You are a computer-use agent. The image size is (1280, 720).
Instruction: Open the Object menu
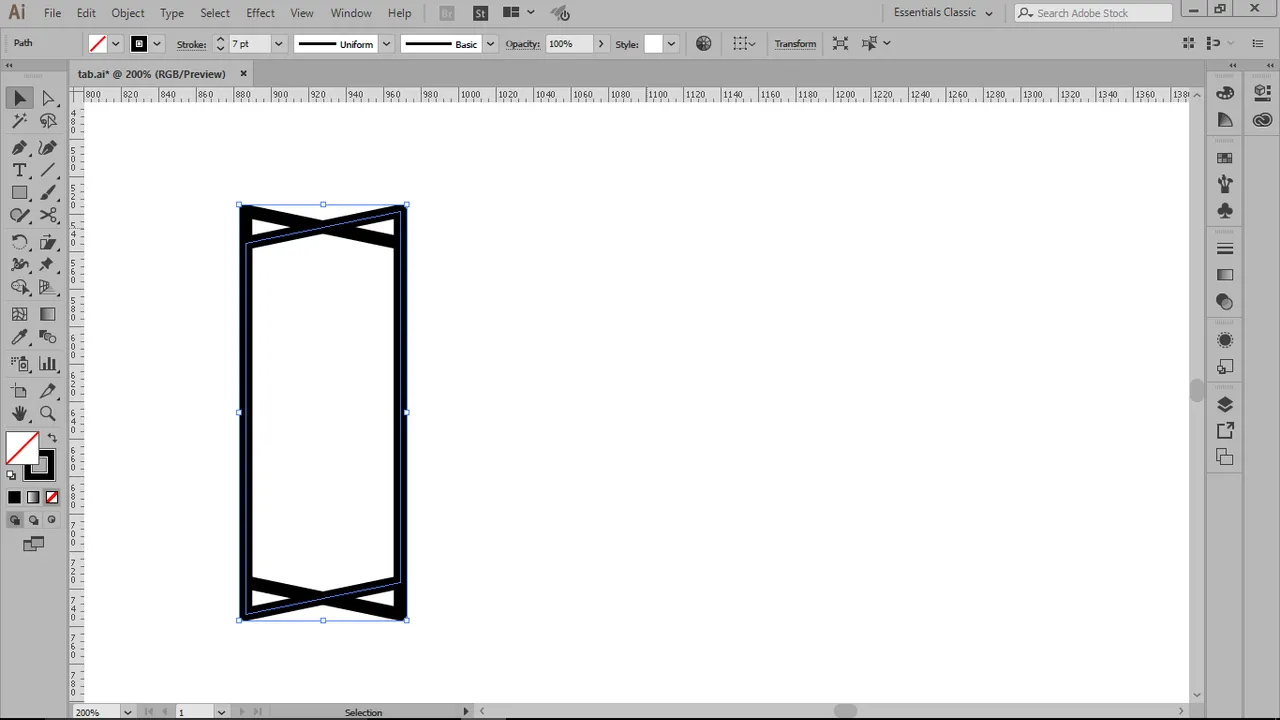[128, 13]
